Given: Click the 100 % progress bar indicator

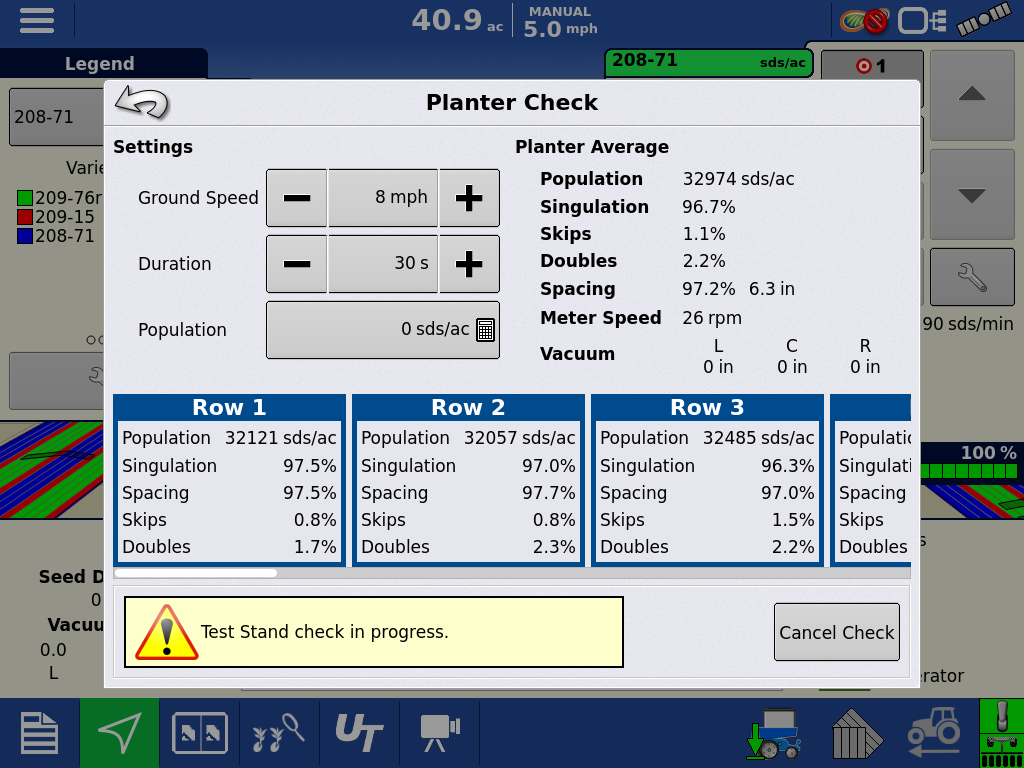Looking at the screenshot, I should point(970,471).
